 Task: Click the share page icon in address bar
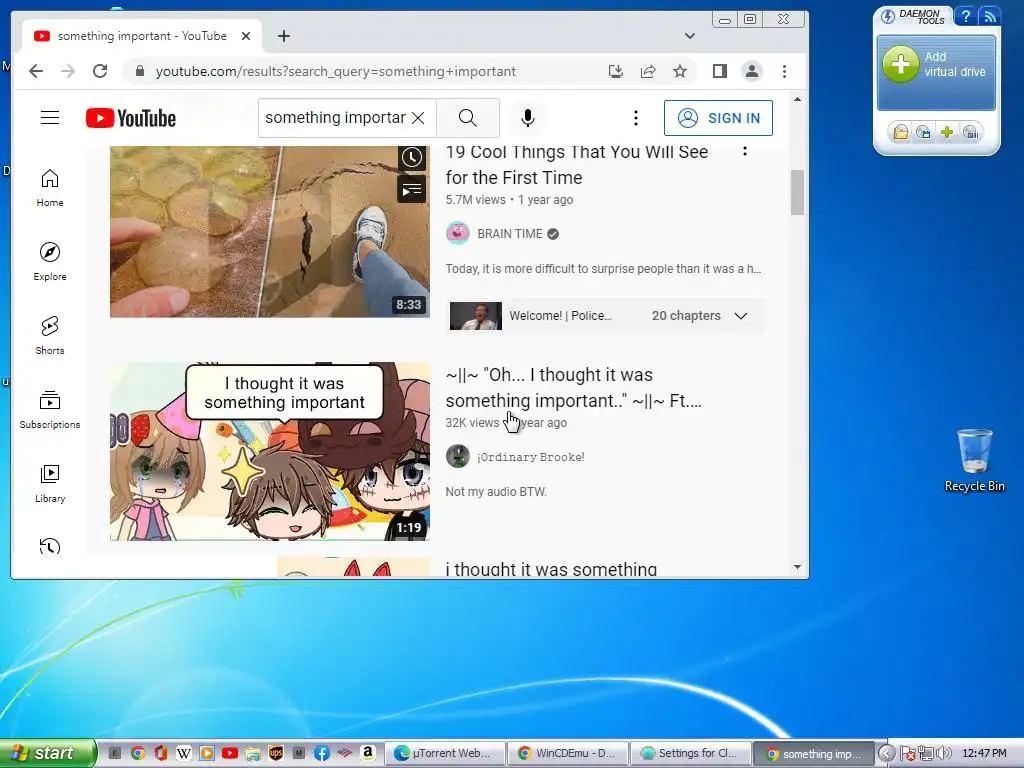tap(648, 71)
